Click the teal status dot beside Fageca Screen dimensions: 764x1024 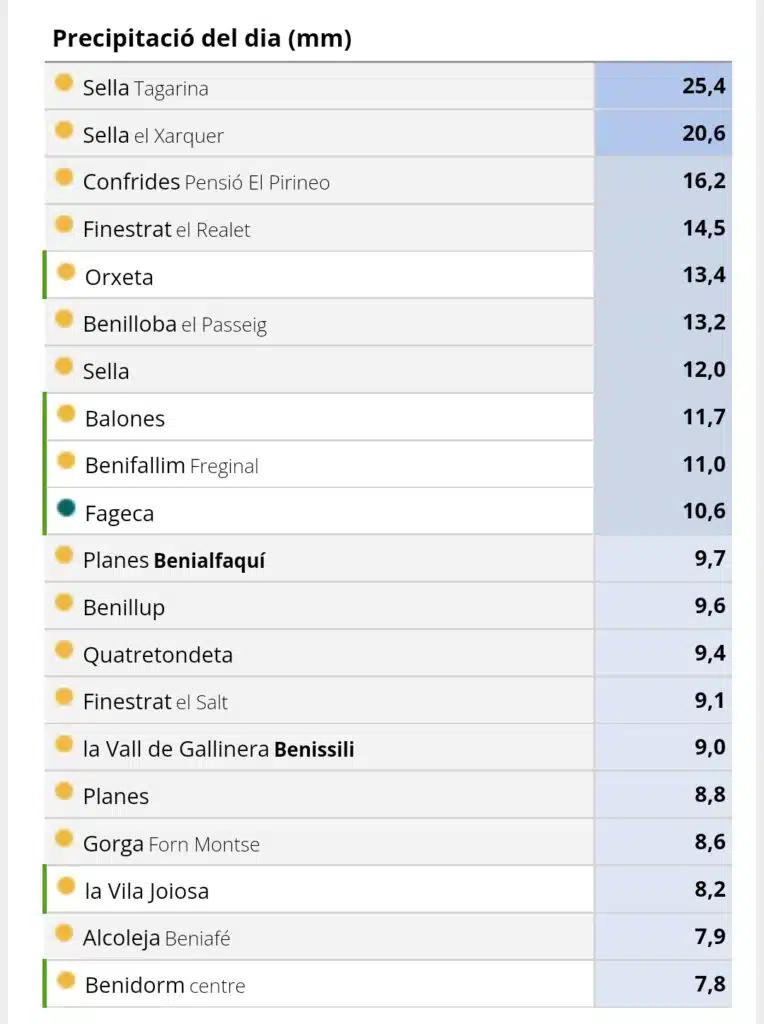(66, 508)
